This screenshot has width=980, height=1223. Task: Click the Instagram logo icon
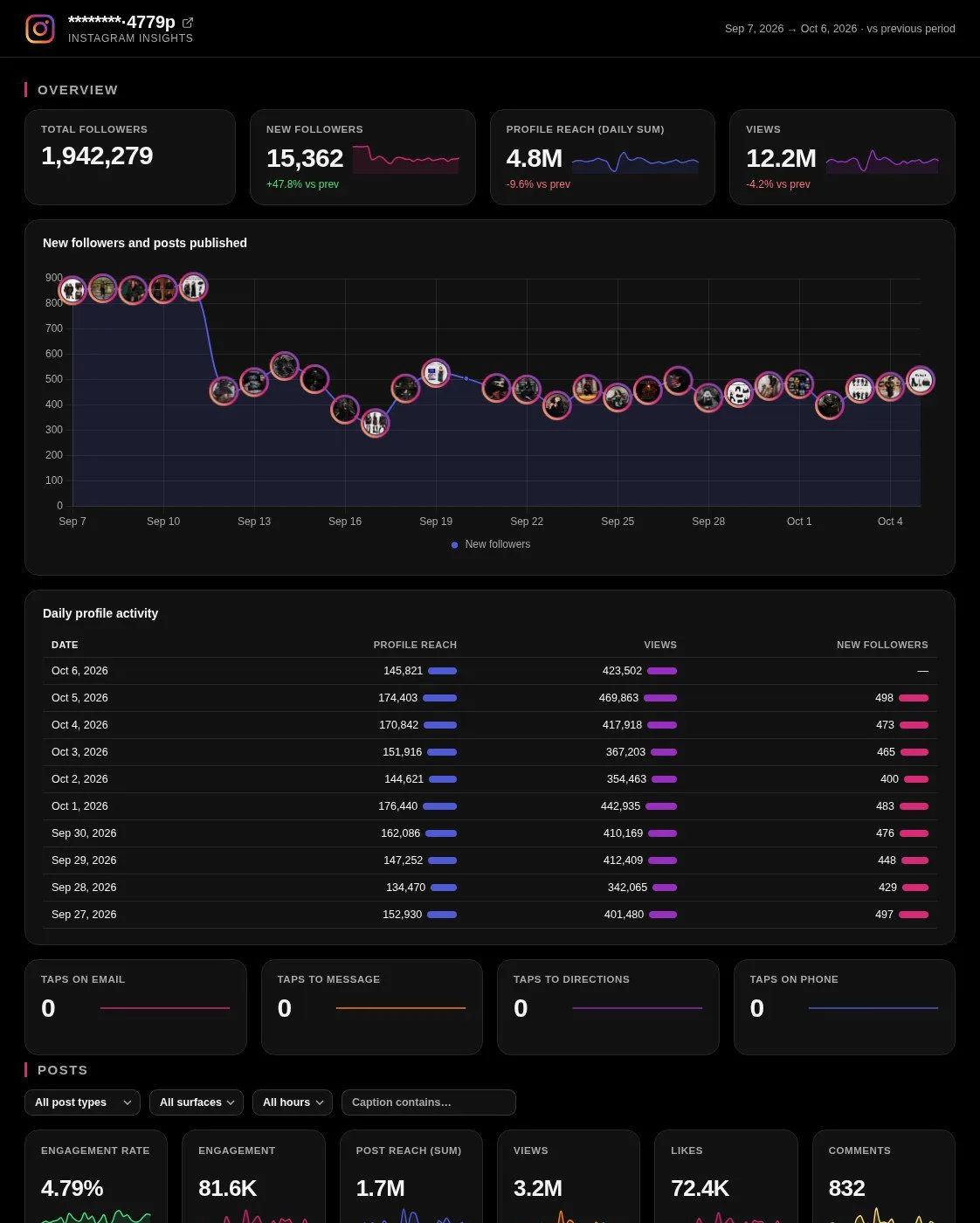pyautogui.click(x=40, y=29)
